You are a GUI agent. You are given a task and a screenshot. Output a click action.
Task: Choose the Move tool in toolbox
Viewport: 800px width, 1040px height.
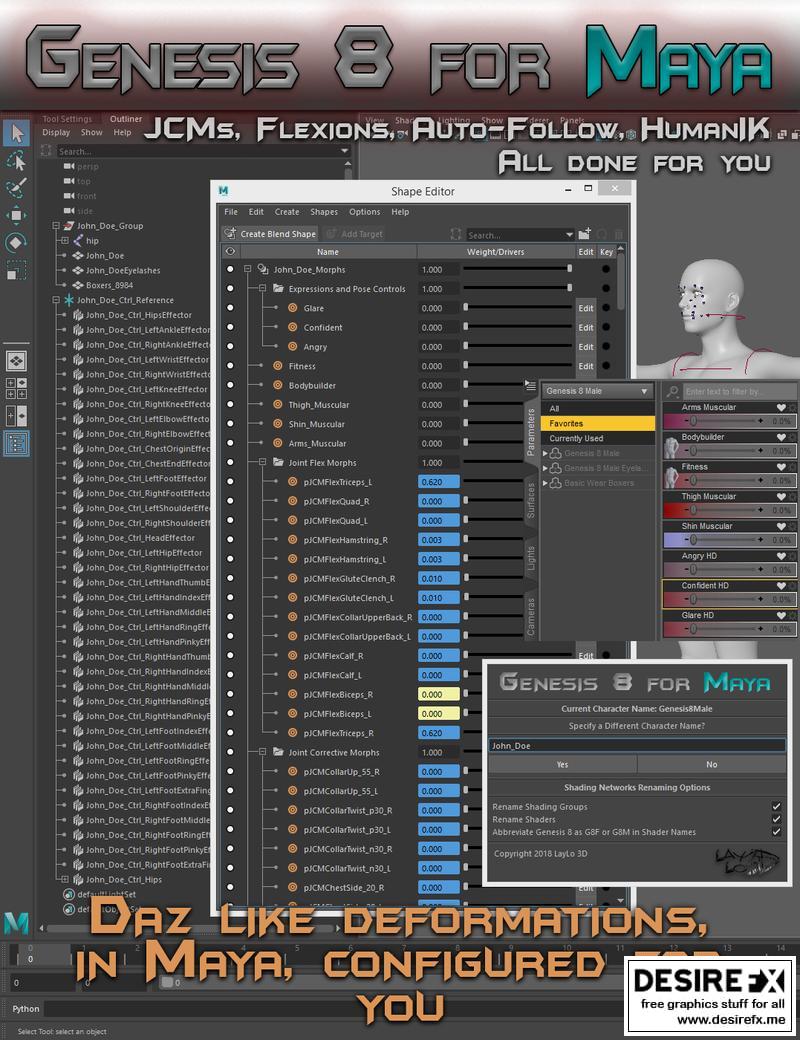pyautogui.click(x=16, y=215)
